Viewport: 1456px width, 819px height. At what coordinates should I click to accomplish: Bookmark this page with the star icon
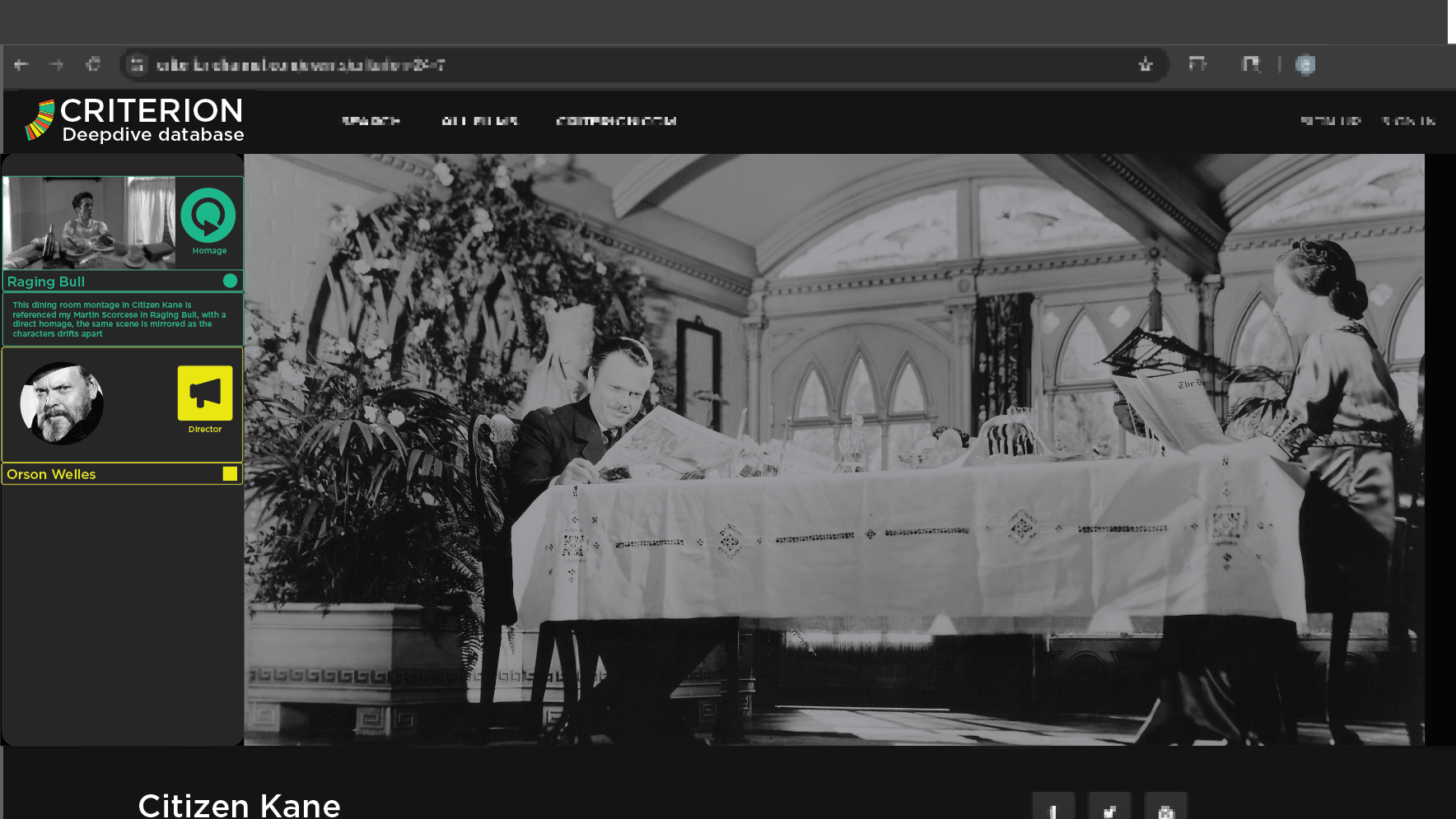1145,64
